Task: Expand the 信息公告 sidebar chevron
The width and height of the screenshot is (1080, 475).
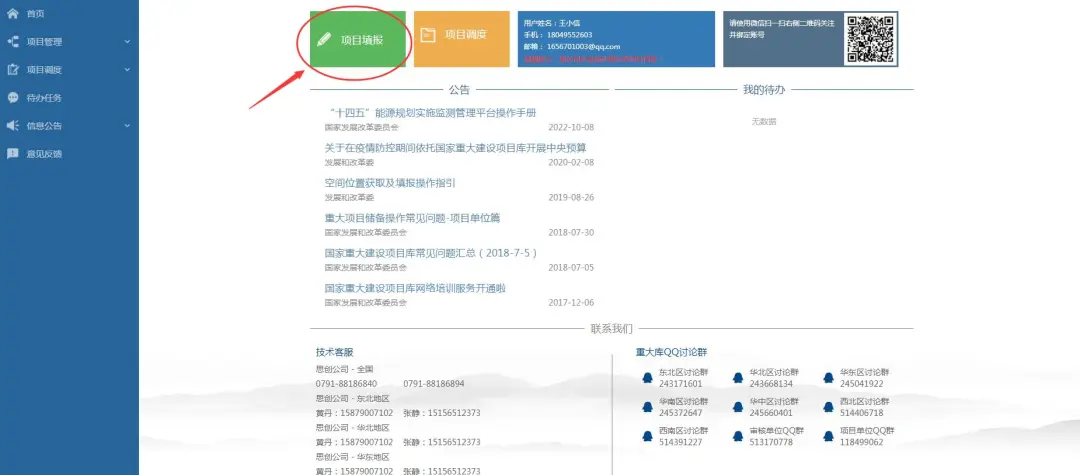Action: [127, 126]
